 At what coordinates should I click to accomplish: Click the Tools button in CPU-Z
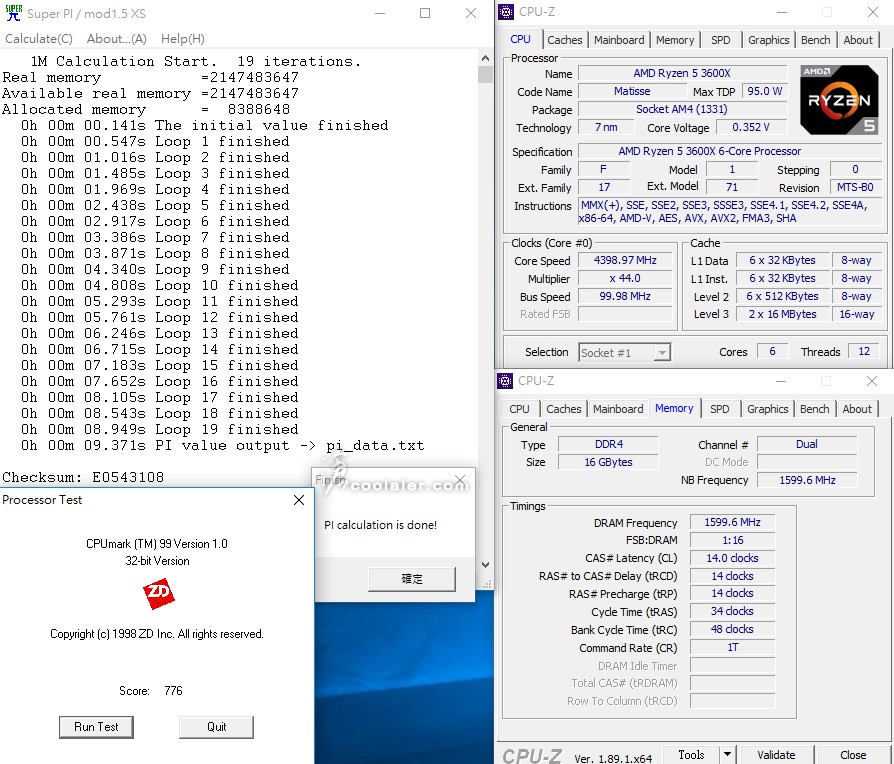tap(691, 754)
